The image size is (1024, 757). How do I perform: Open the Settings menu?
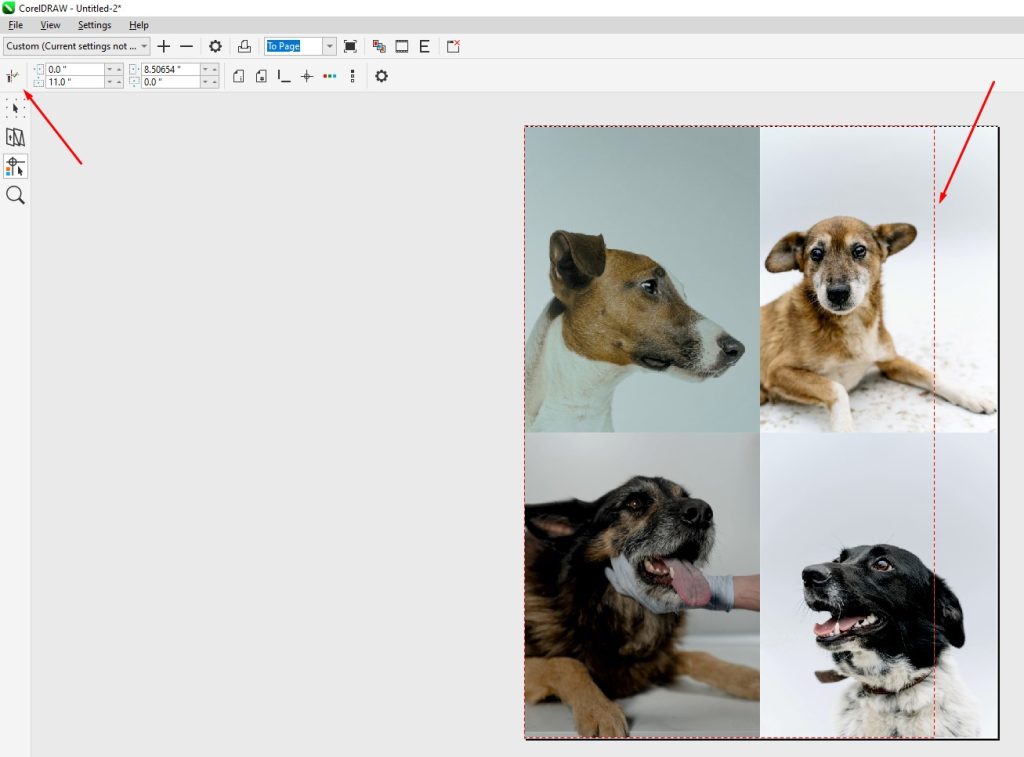click(x=93, y=25)
